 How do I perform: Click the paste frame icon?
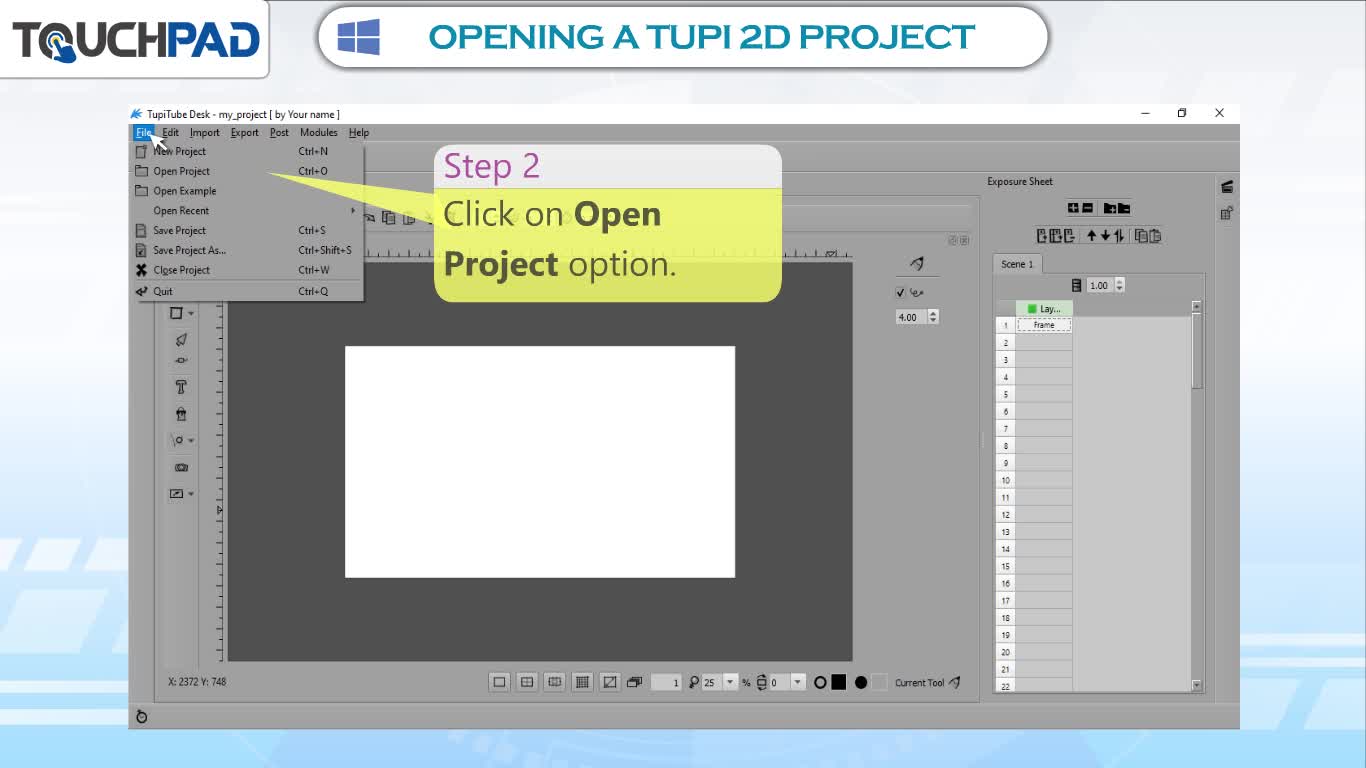coord(1155,236)
